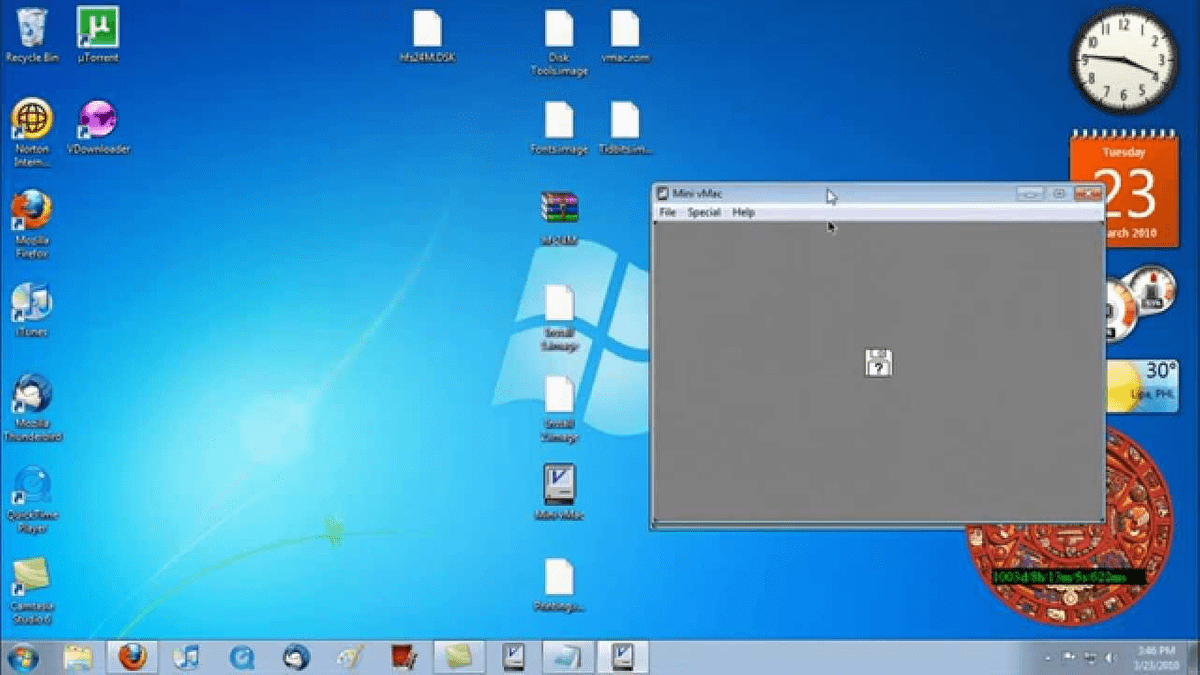Click the Windows Start button
This screenshot has height=675, width=1200.
pyautogui.click(x=22, y=657)
